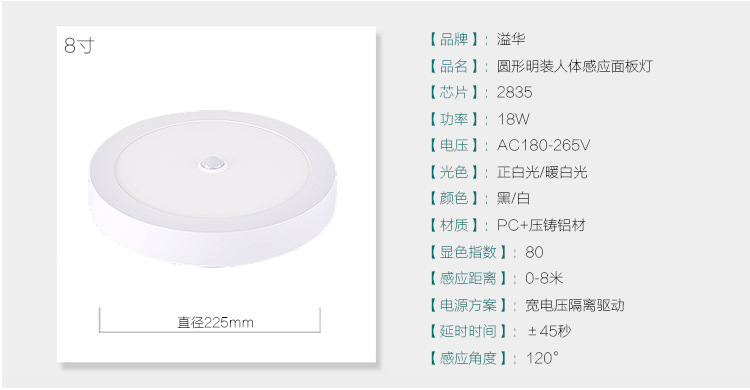The image size is (750, 390).
Task: Click the 品牌 label
Action: pyautogui.click(x=453, y=39)
